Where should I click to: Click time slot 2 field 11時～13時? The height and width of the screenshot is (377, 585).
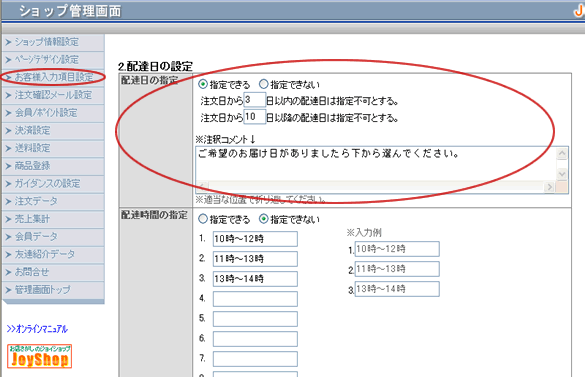pyautogui.click(x=255, y=259)
